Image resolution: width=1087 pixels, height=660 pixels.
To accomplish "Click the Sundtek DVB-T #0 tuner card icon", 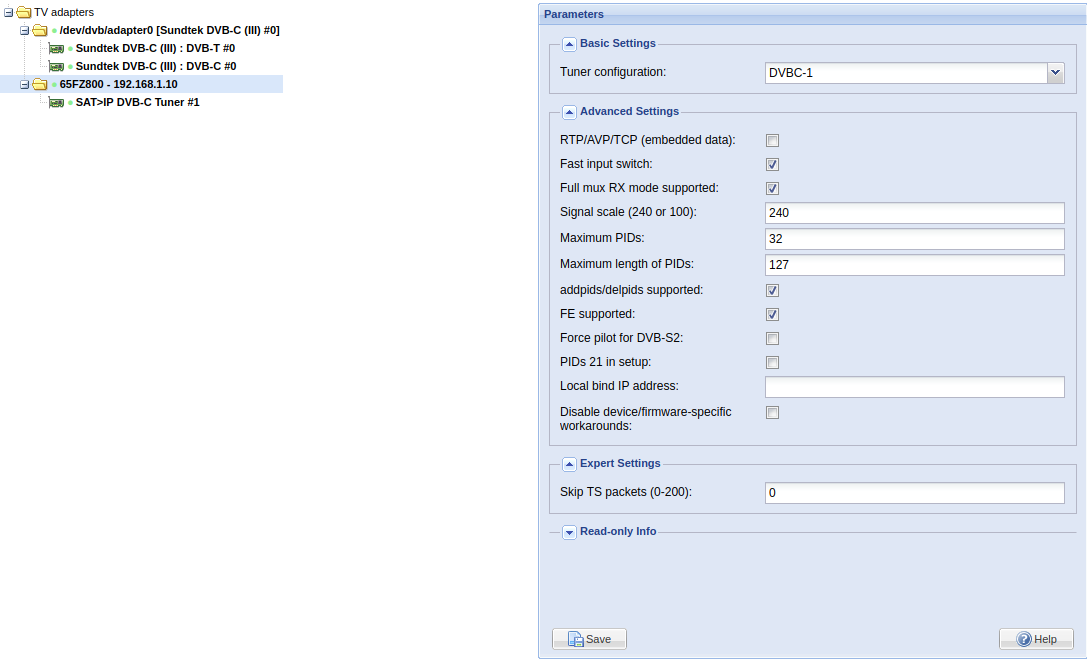I will coord(56,49).
